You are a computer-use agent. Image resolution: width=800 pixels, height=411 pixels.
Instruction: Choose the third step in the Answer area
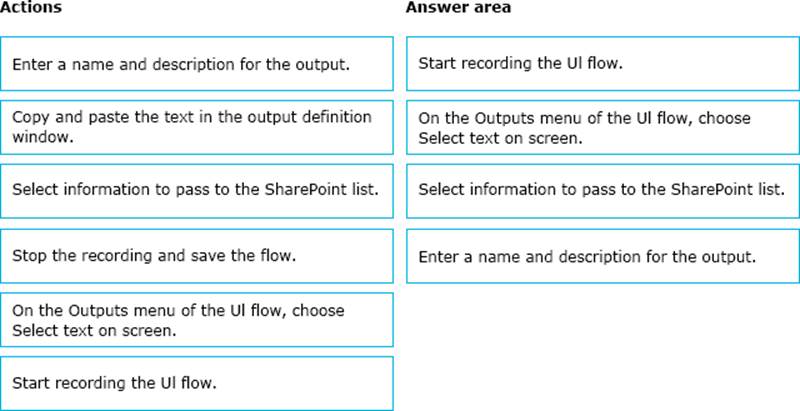click(x=603, y=190)
